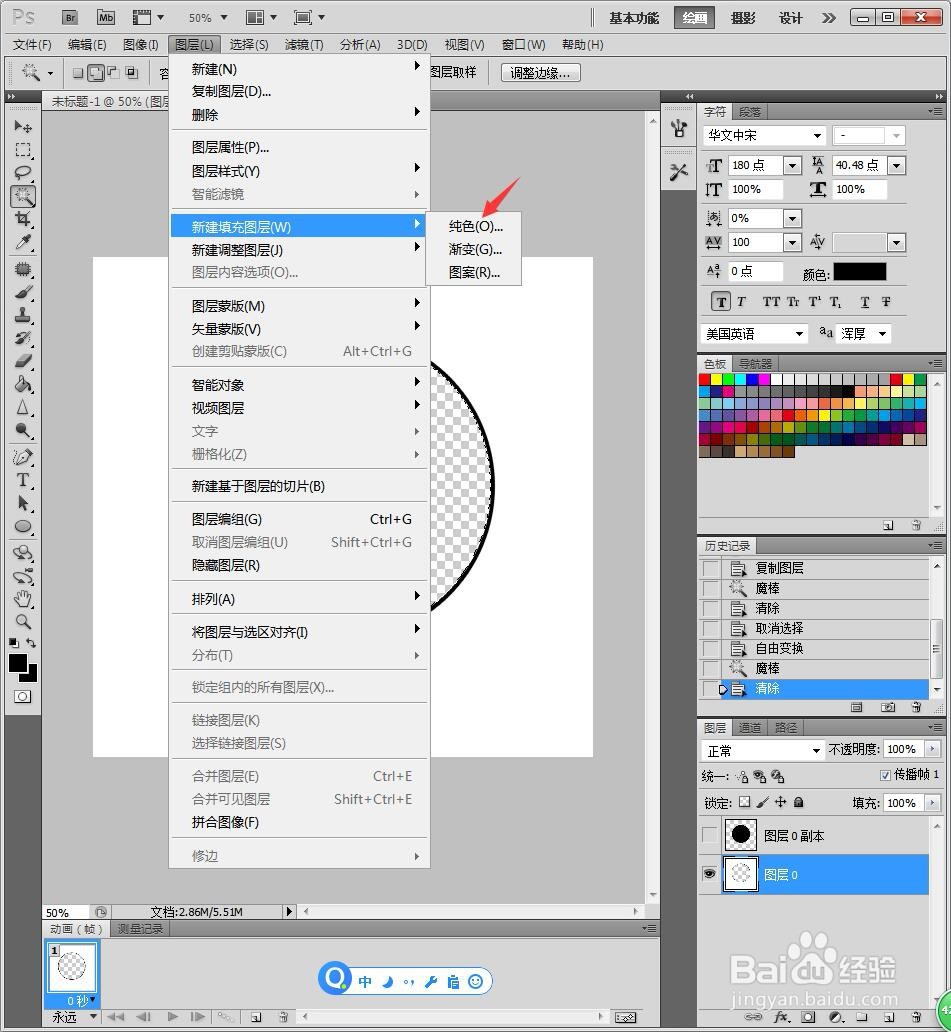Toggle lock all for layer
Viewport: 951px width, 1032px height.
click(x=798, y=802)
